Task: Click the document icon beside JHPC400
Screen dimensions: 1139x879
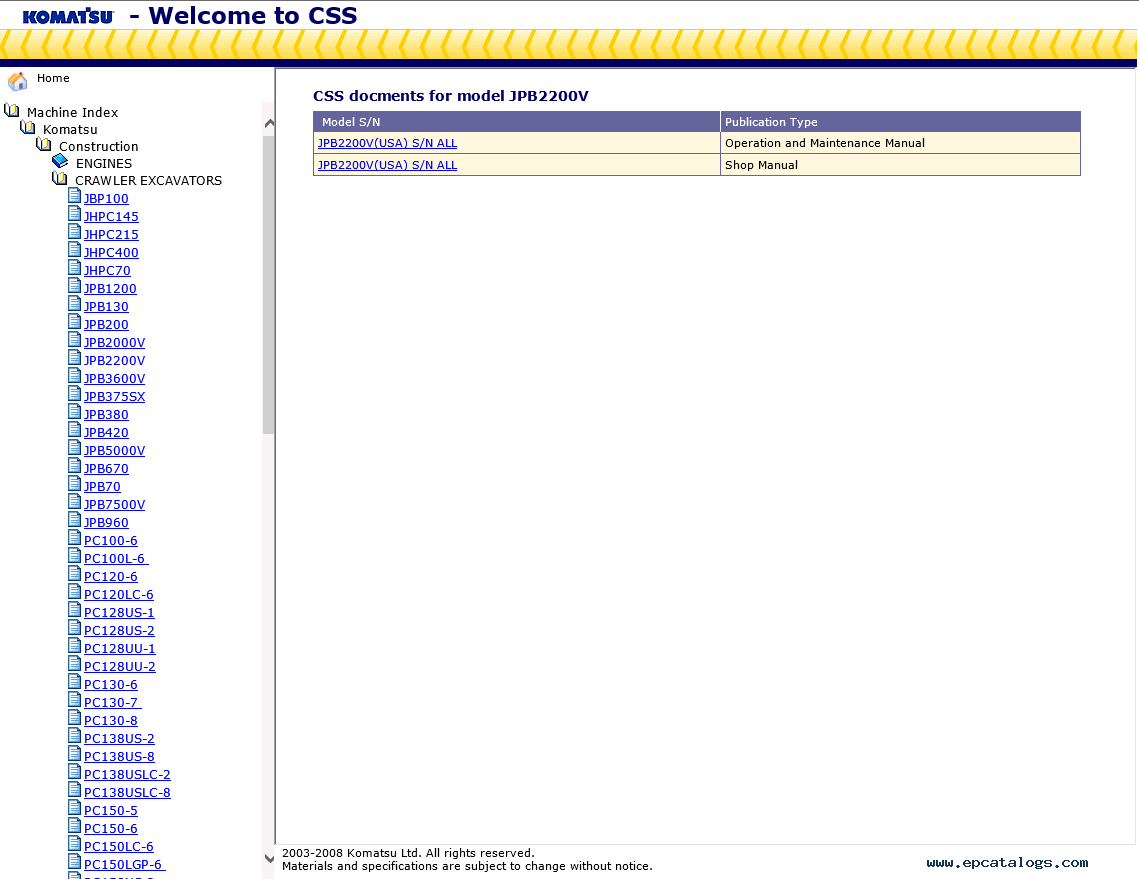Action: [x=74, y=251]
